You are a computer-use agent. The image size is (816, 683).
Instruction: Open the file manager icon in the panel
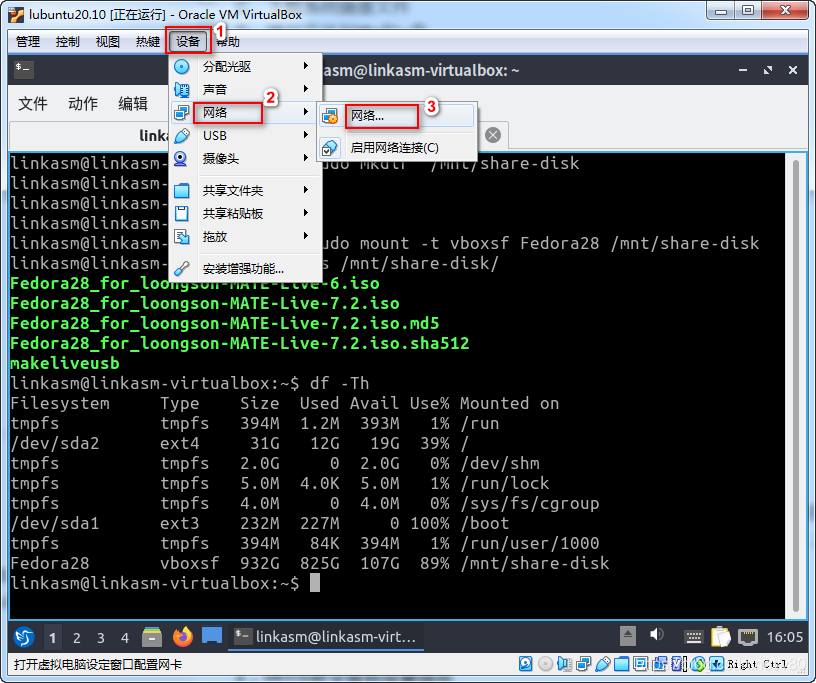(152, 637)
